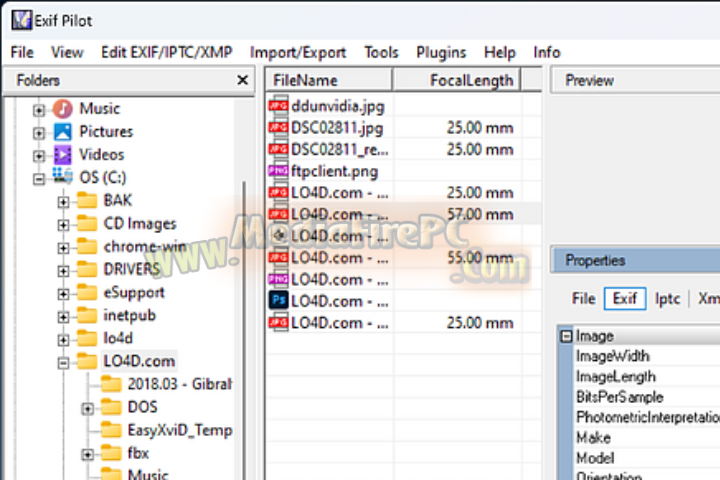This screenshot has height=480, width=720.
Task: Expand the Pictures folder node
Action: pos(39,133)
